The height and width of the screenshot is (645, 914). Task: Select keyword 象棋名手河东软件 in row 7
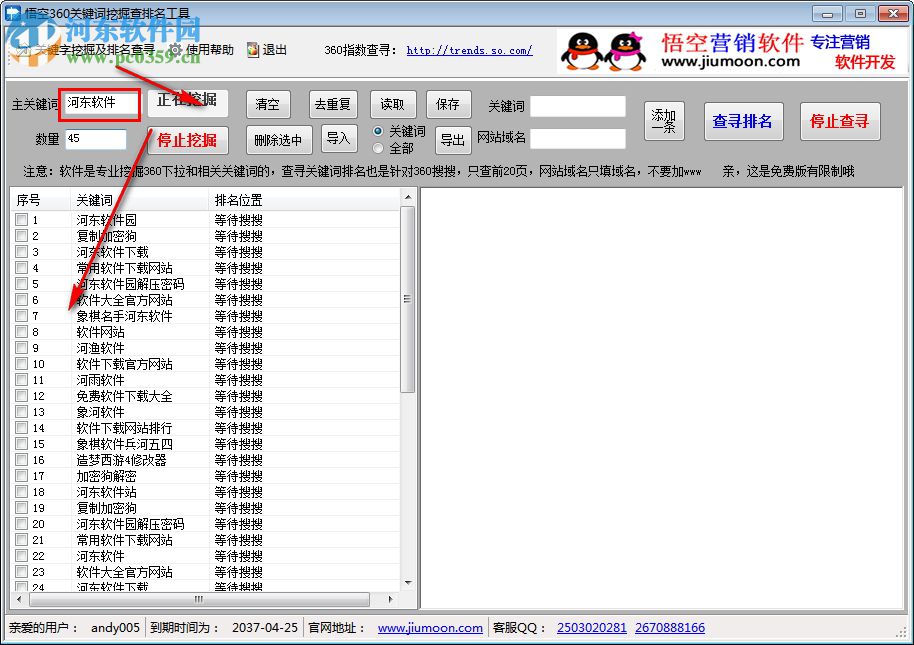coord(124,316)
